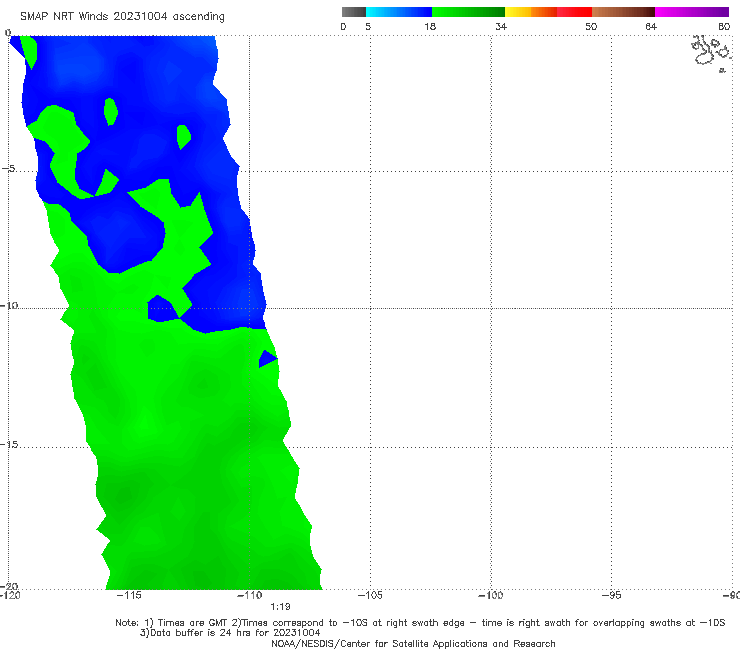The width and height of the screenshot is (740, 650).
Task: Click the small green patch at the swath's top-left
Action: 29,51
